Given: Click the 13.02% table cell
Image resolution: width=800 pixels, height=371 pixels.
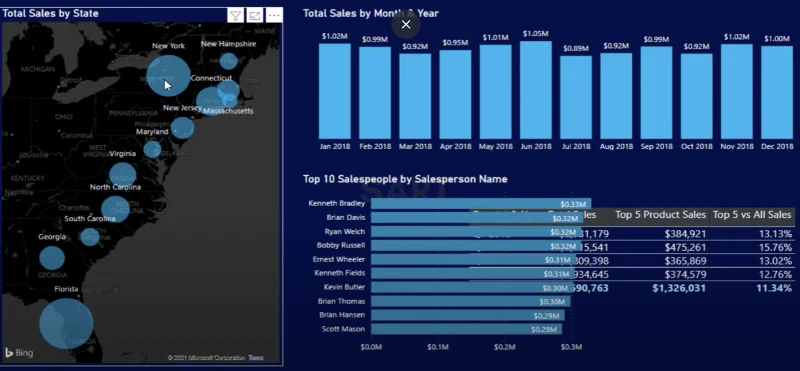Looking at the screenshot, I should 775,261.
